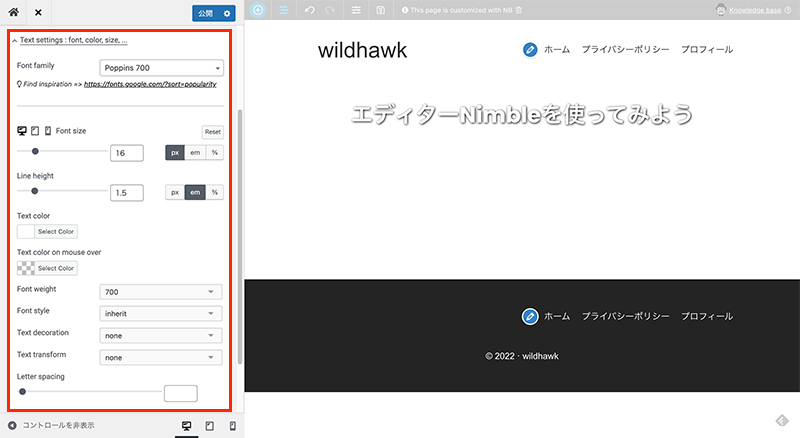
Task: Click the blue plus add-module icon
Action: 259,10
